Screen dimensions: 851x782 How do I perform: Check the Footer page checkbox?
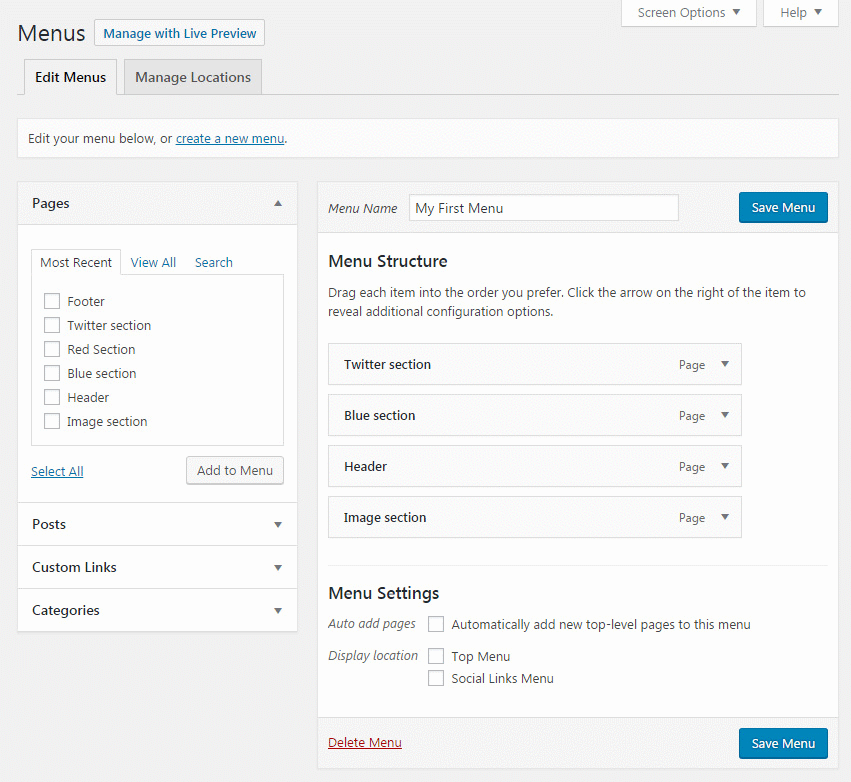51,301
